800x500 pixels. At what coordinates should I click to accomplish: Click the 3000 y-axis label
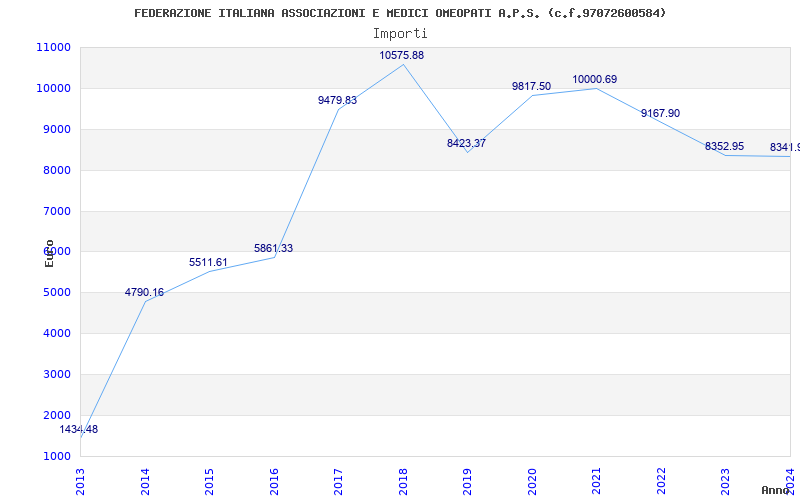[x=56, y=374]
